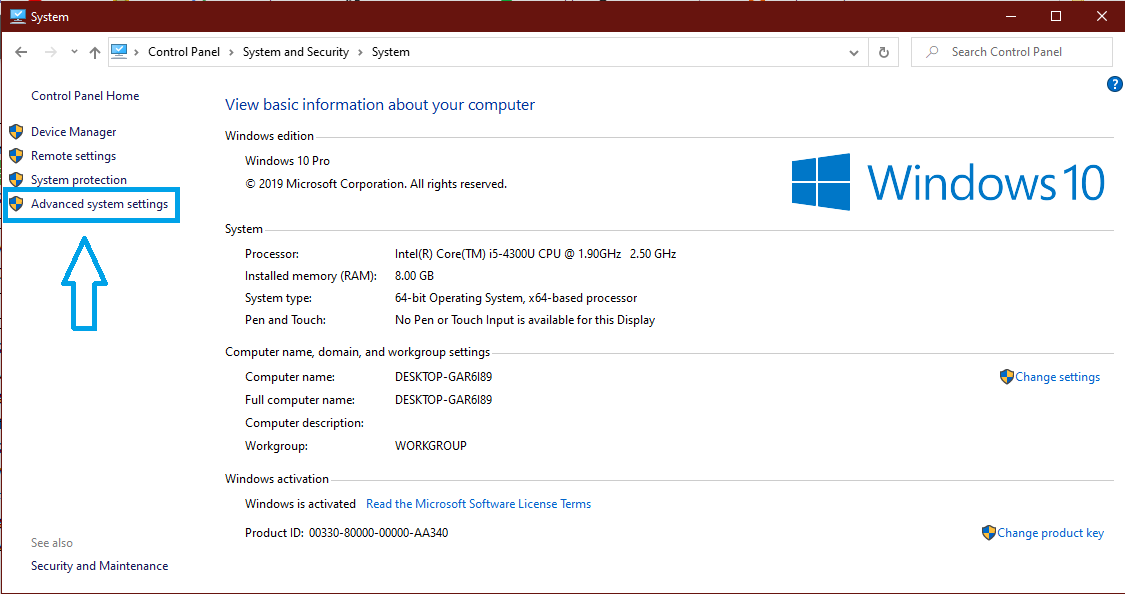Click the Windows 10 Pro edition text

[287, 161]
